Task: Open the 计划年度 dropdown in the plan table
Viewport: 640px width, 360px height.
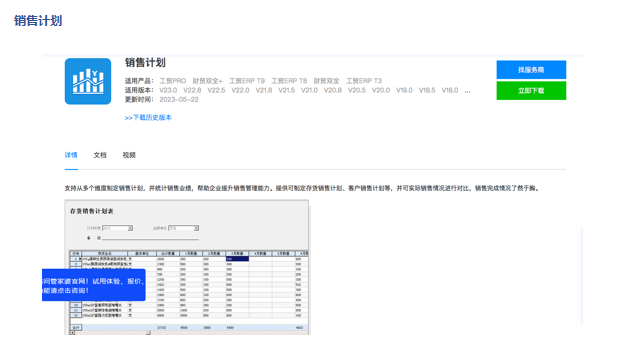Action: [x=118, y=228]
